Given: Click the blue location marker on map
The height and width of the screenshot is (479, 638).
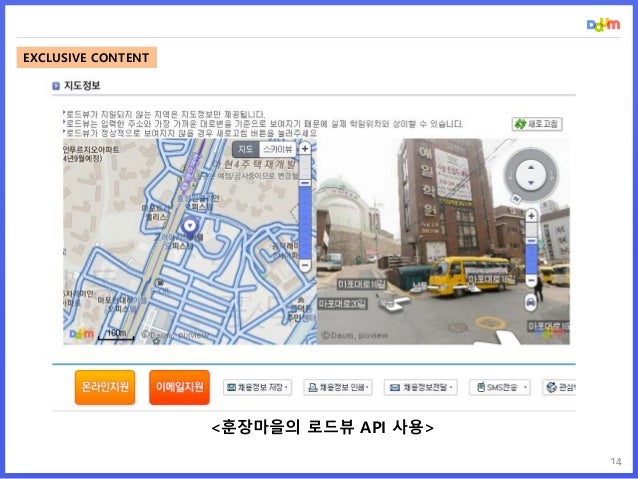Looking at the screenshot, I should pos(189,225).
